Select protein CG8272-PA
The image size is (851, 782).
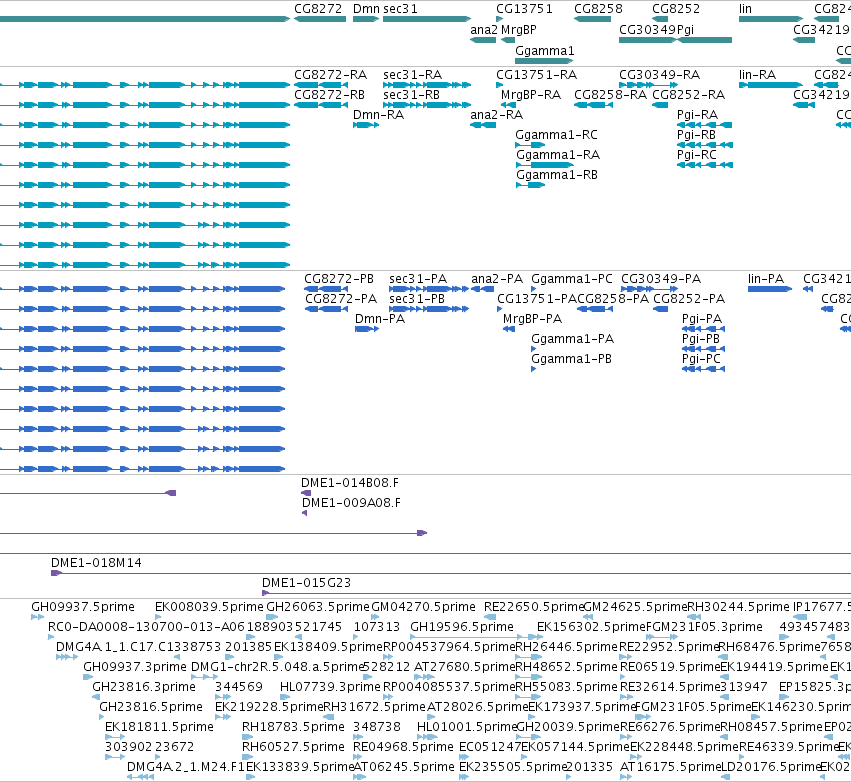pos(341,298)
